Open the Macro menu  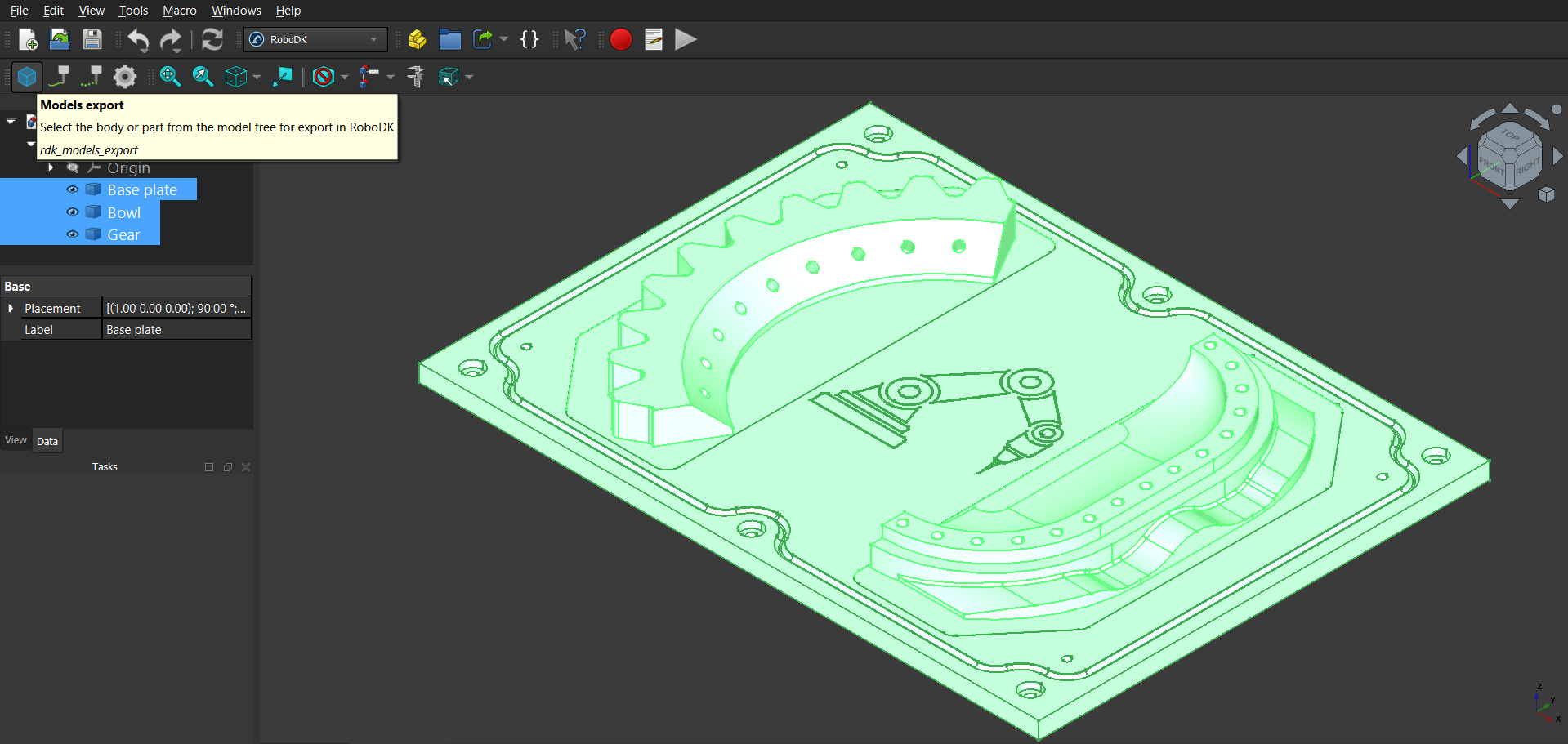[179, 10]
